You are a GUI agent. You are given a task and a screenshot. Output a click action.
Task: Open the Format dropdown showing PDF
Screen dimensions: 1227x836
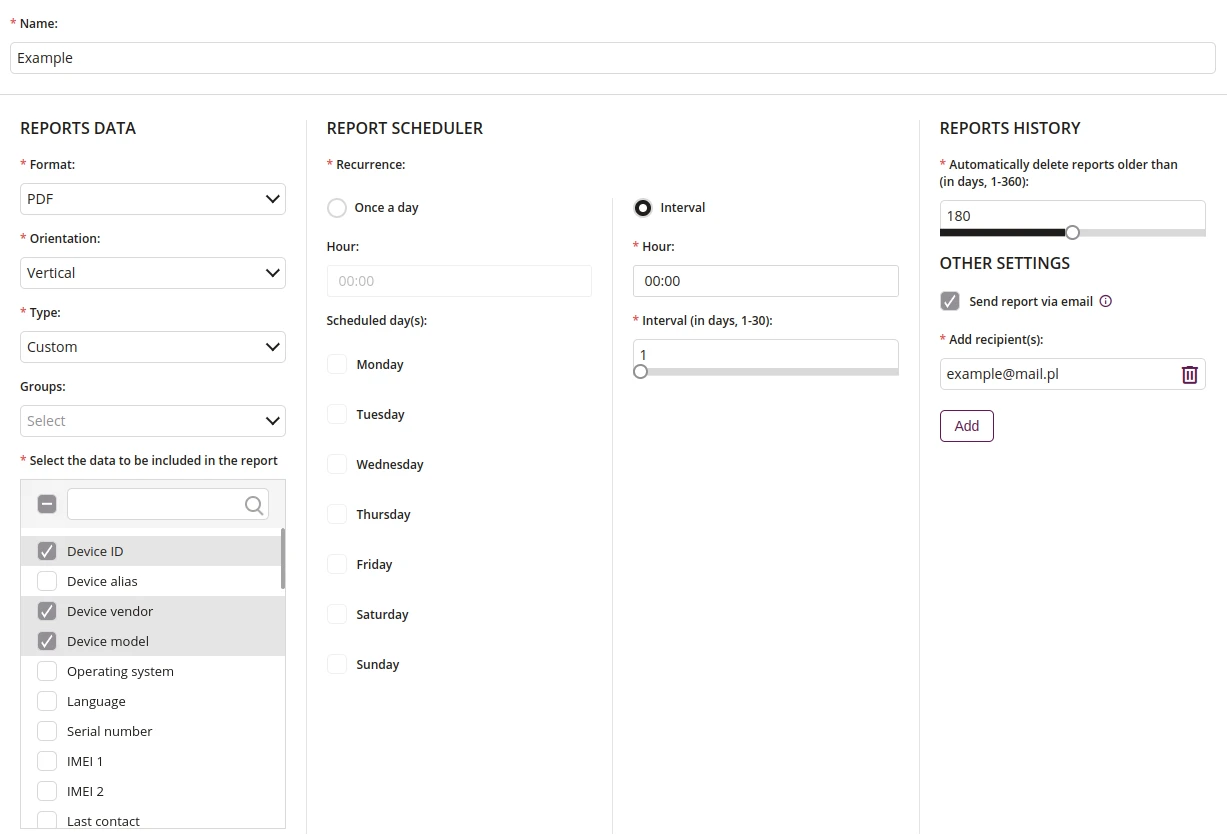pyautogui.click(x=153, y=199)
